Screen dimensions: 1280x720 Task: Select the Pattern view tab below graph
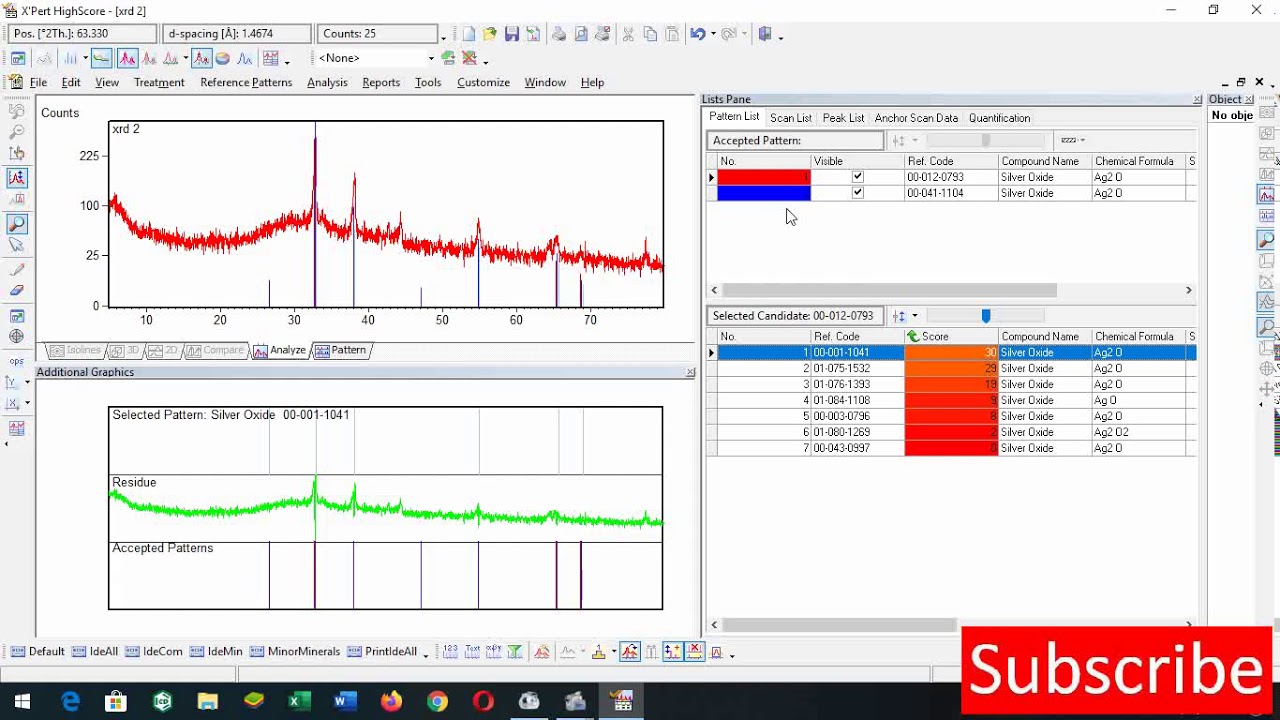click(341, 350)
